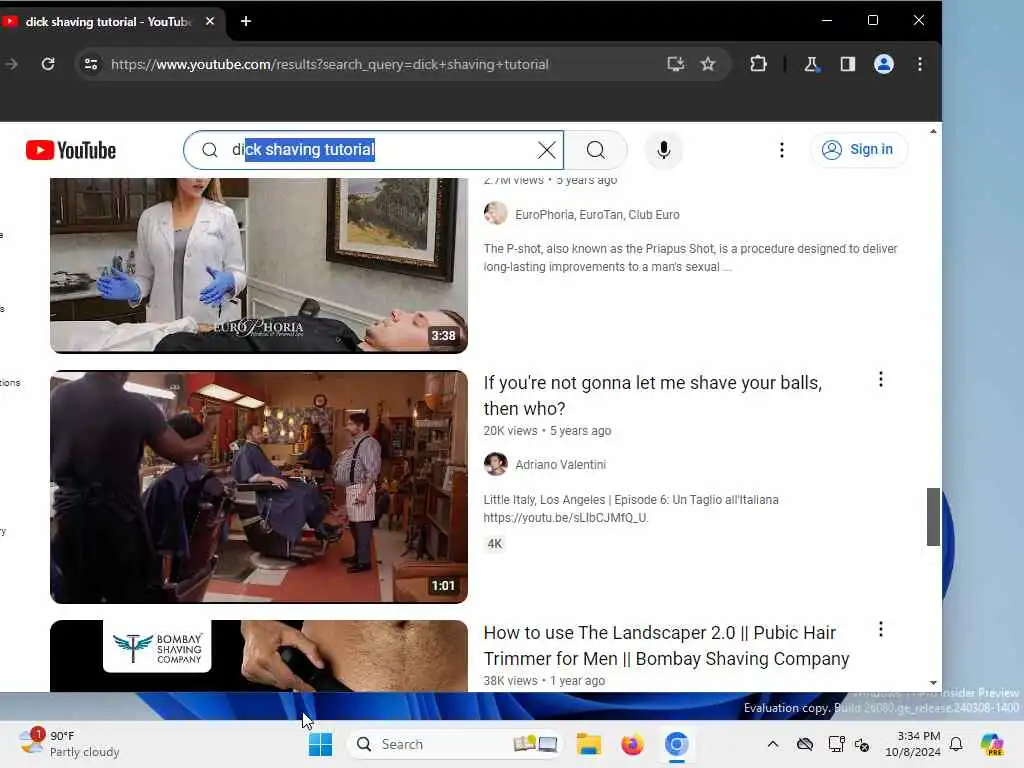The image size is (1024, 768).
Task: Click the Adriano Valentini channel avatar
Action: [495, 464]
